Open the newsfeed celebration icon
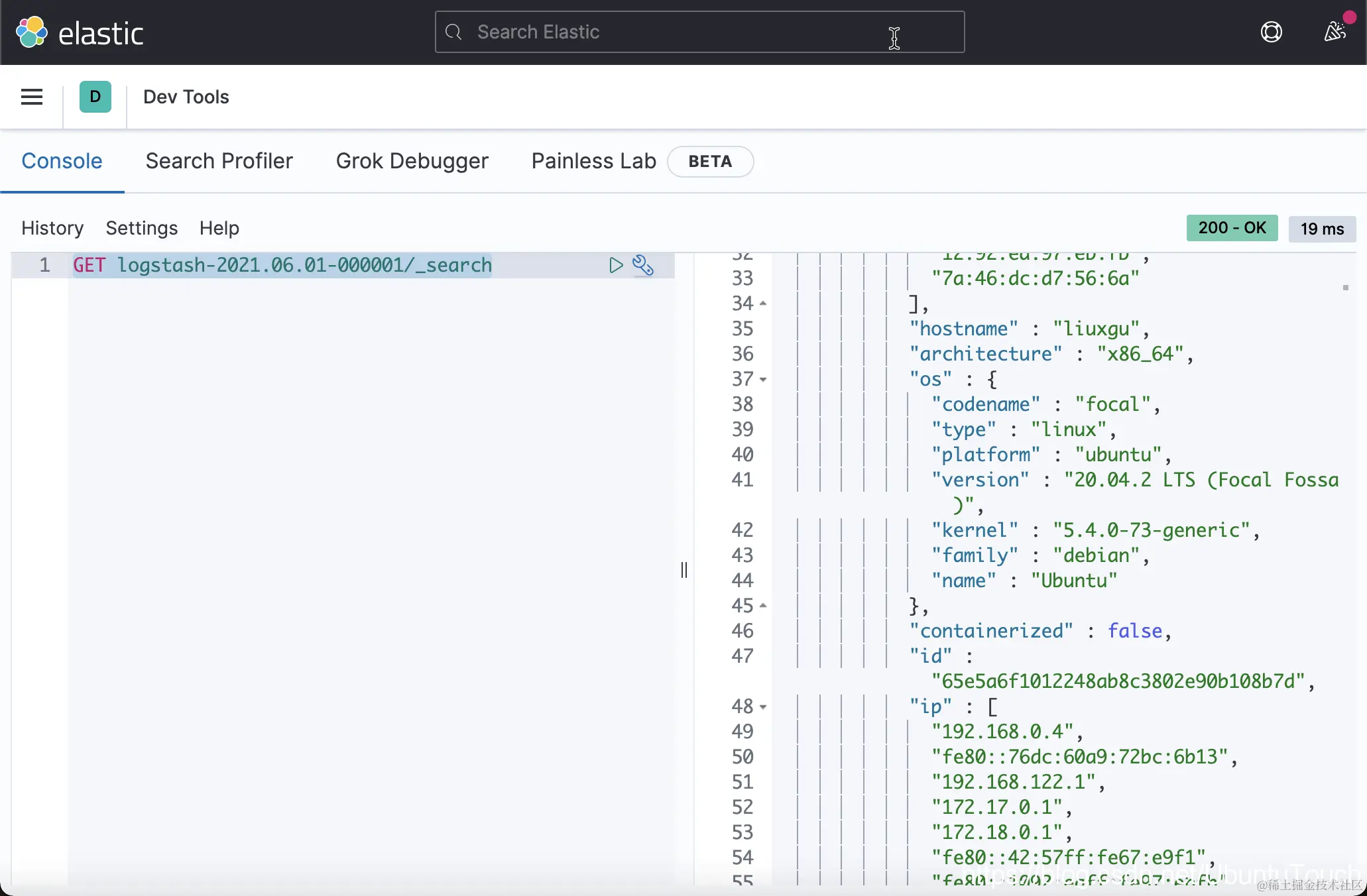 1335,32
